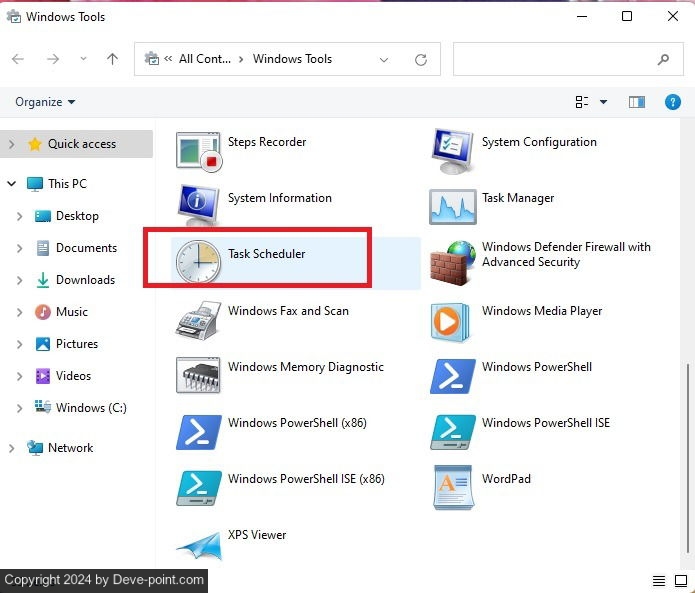695x593 pixels.
Task: Launch the Windows Media Player icon
Action: coord(452,319)
